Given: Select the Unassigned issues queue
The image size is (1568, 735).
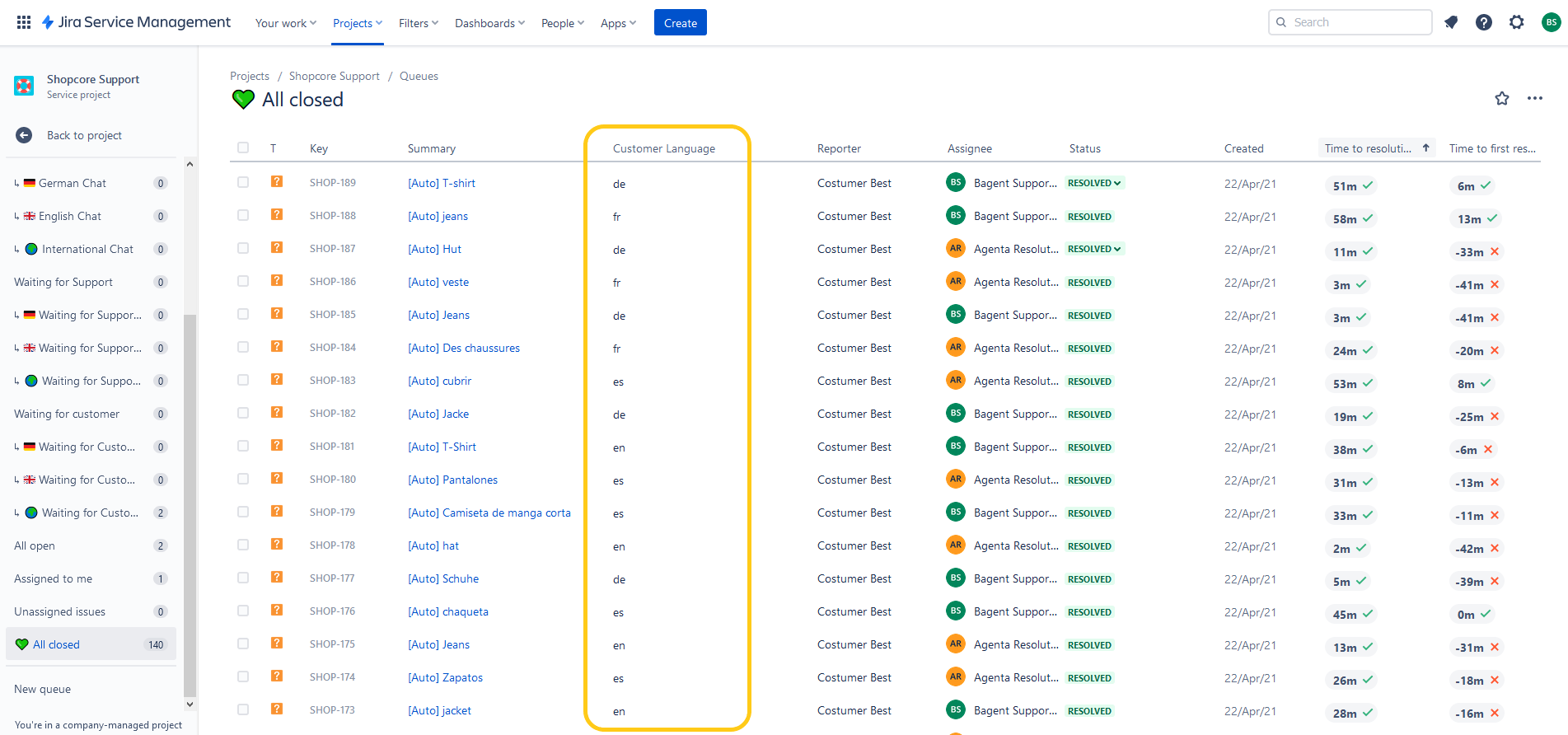Looking at the screenshot, I should [91, 611].
